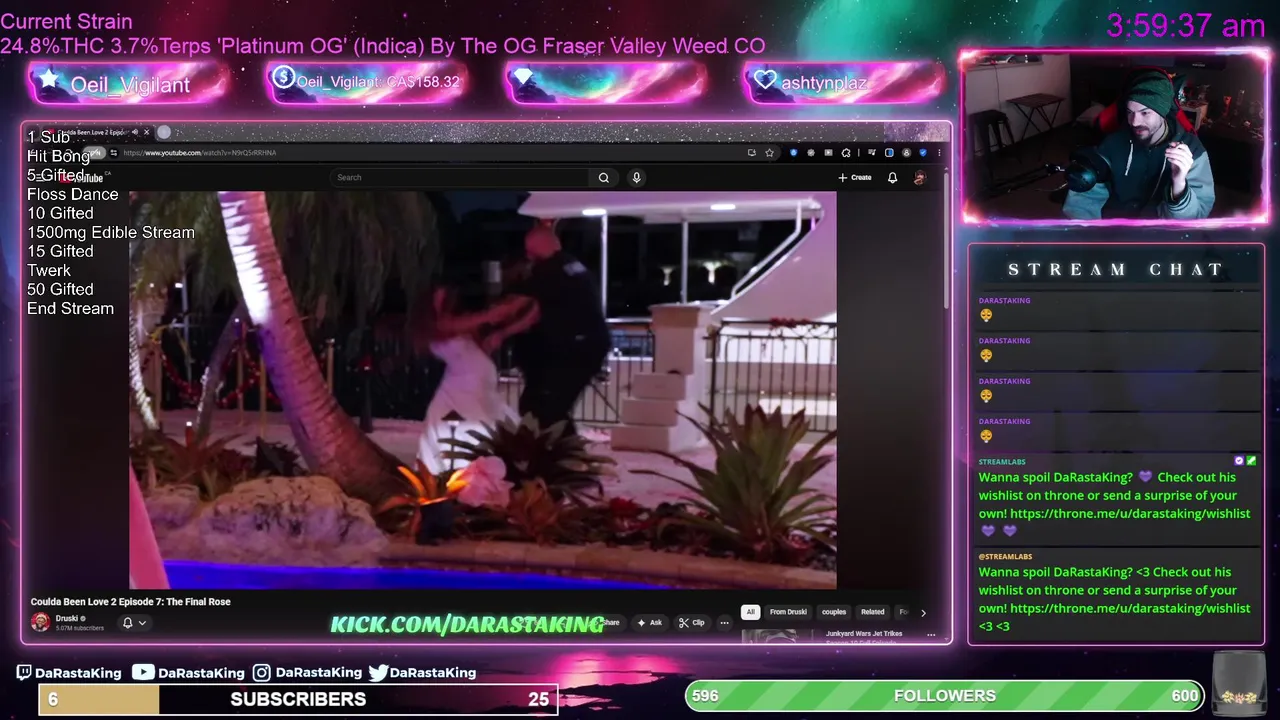Viewport: 1280px width, 720px height.
Task: Click the video title Coulda Been Love 2
Action: click(x=130, y=602)
